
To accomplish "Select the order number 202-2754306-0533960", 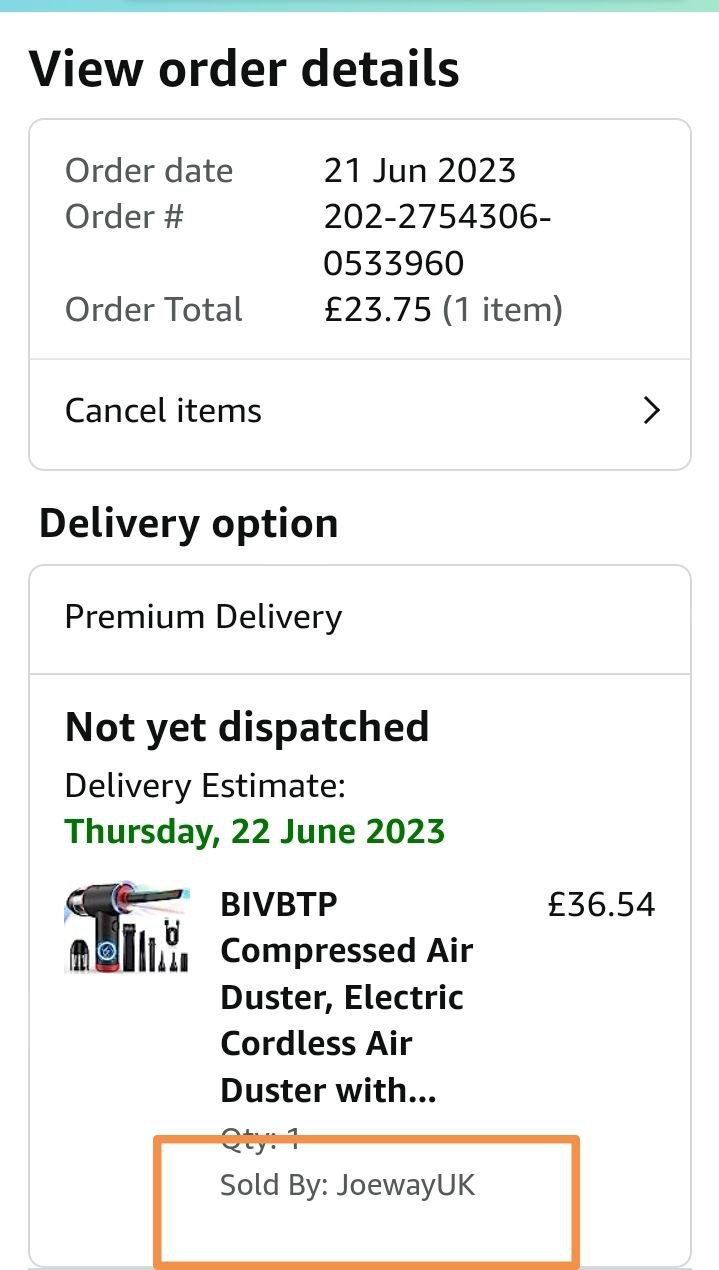I will (437, 240).
